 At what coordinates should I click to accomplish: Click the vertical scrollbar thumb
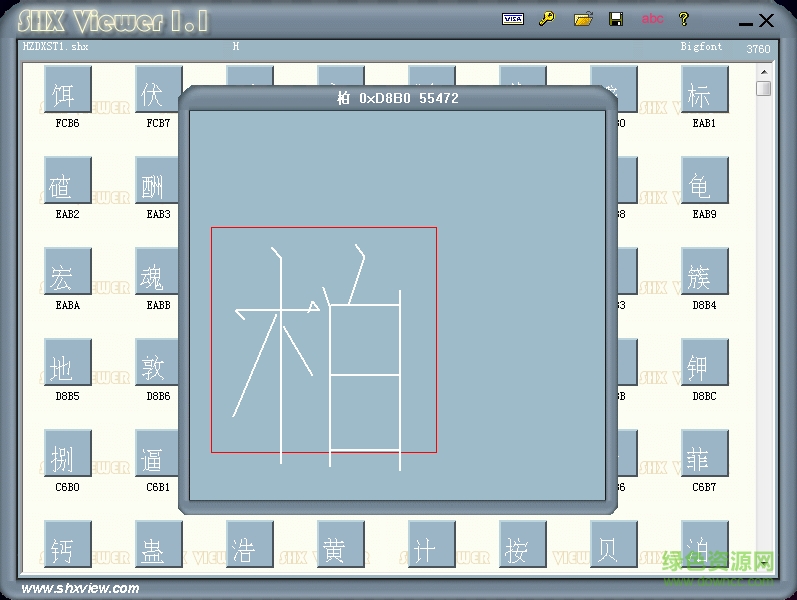pos(764,89)
